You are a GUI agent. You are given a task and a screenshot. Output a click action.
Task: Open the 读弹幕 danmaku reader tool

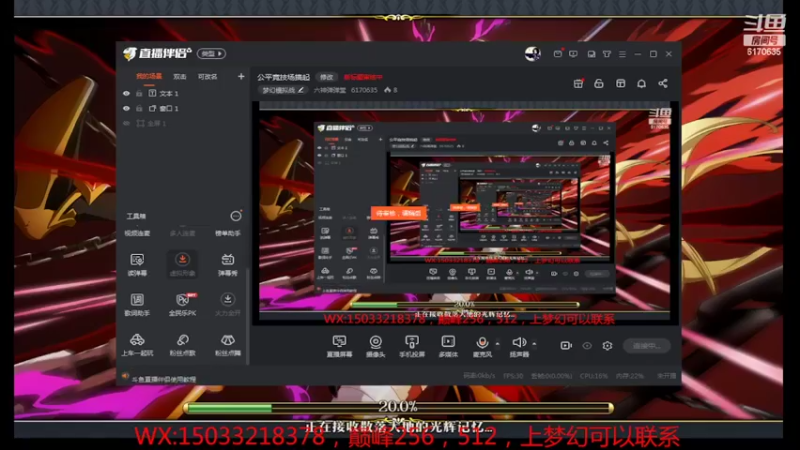click(x=137, y=265)
